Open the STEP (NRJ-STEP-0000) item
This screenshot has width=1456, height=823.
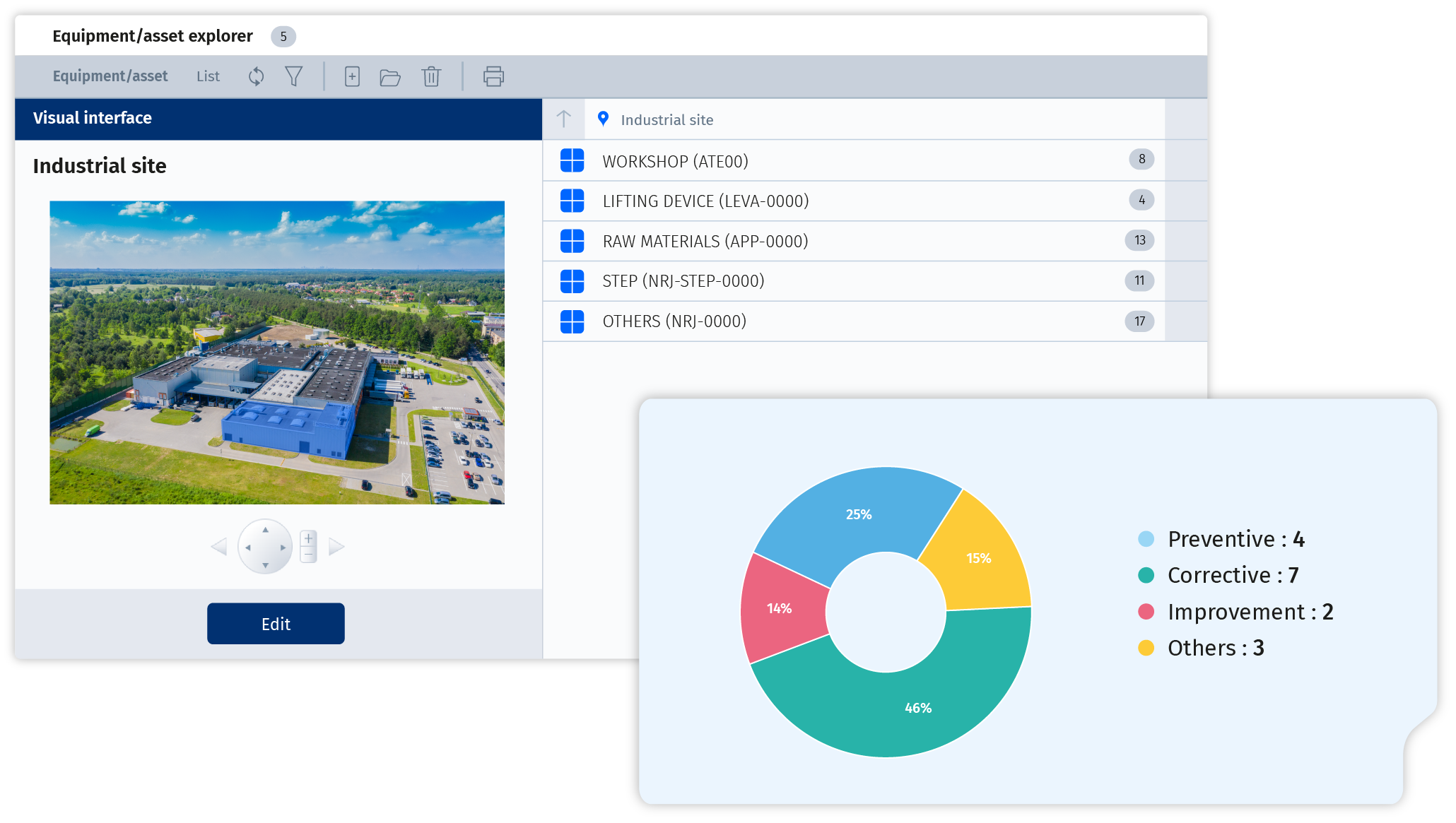pyautogui.click(x=683, y=281)
